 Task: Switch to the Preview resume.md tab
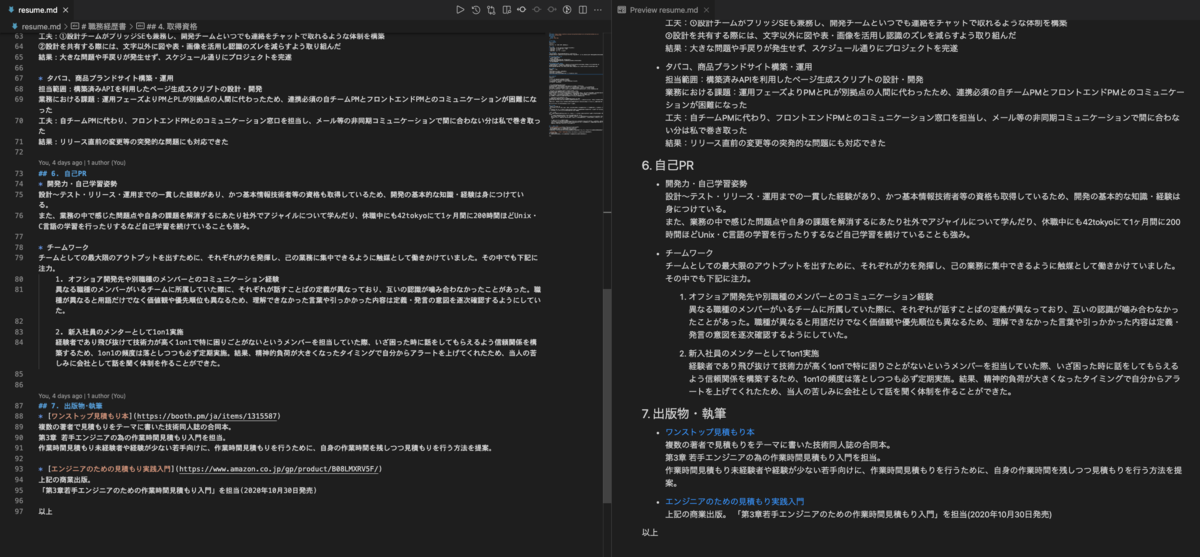663,10
